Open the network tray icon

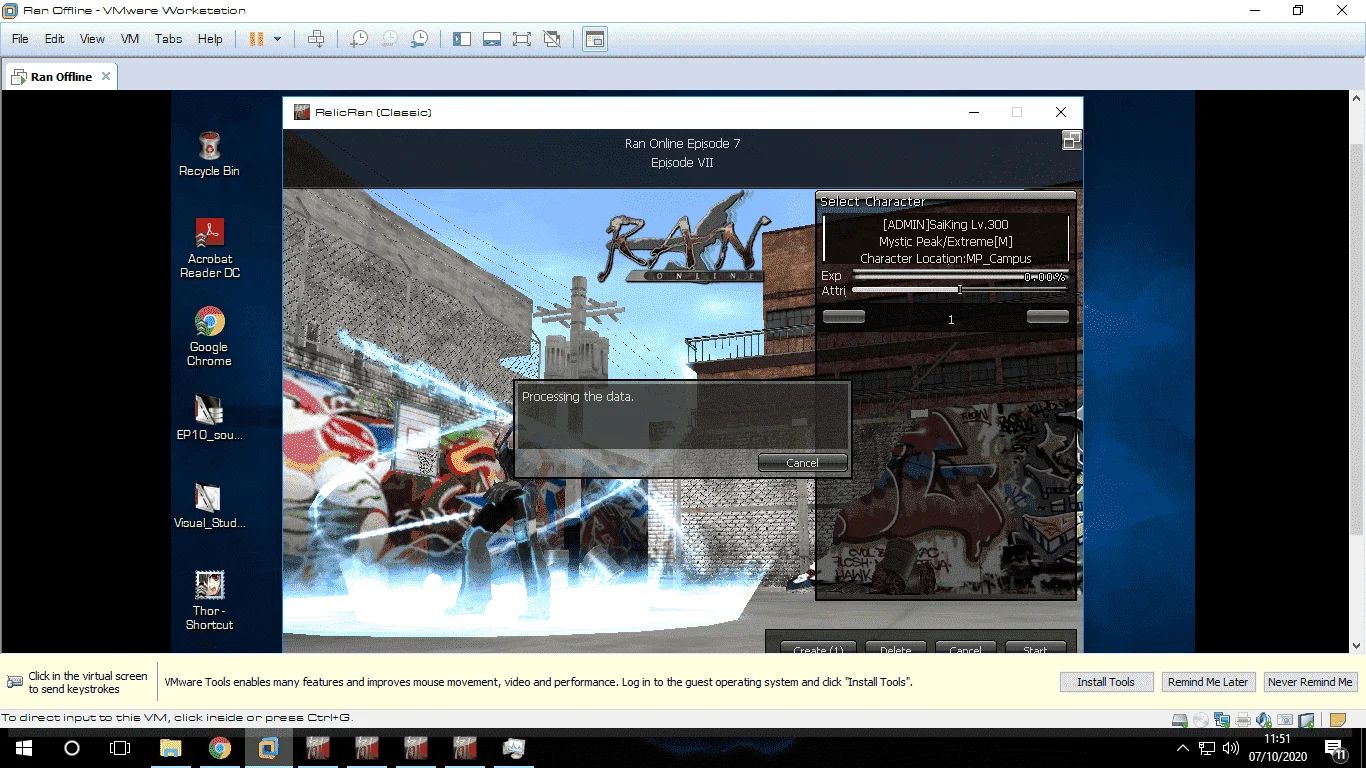pyautogui.click(x=1207, y=748)
